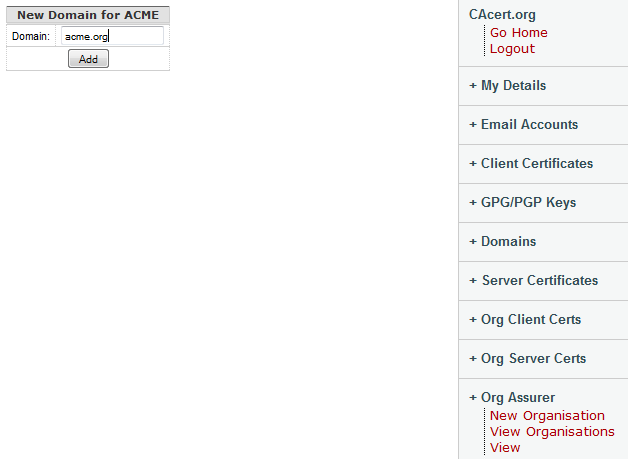Viewport: 628px width, 459px height.
Task: Click the Logout link
Action: [x=512, y=49]
